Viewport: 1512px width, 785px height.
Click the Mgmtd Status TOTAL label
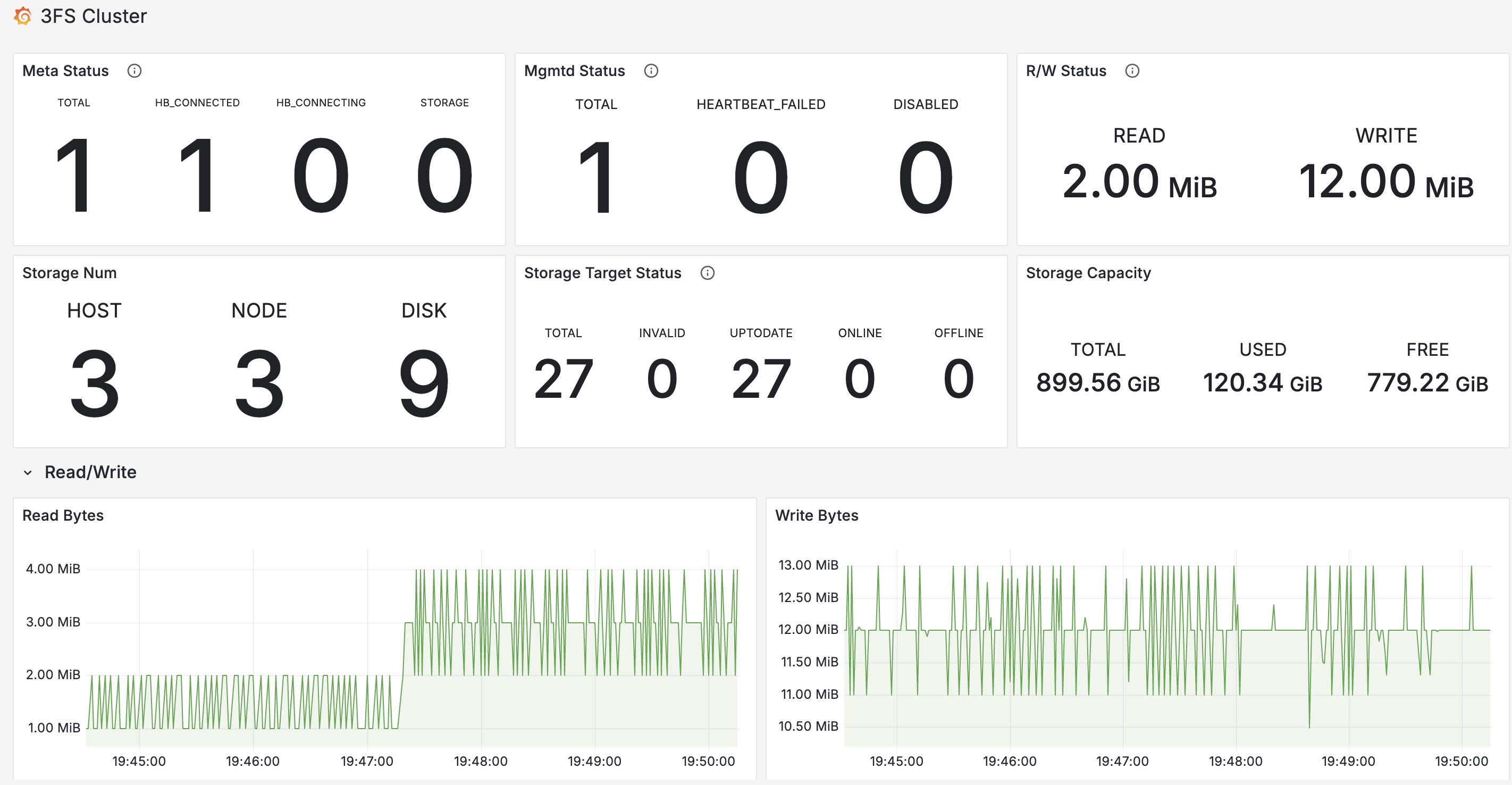(x=596, y=105)
